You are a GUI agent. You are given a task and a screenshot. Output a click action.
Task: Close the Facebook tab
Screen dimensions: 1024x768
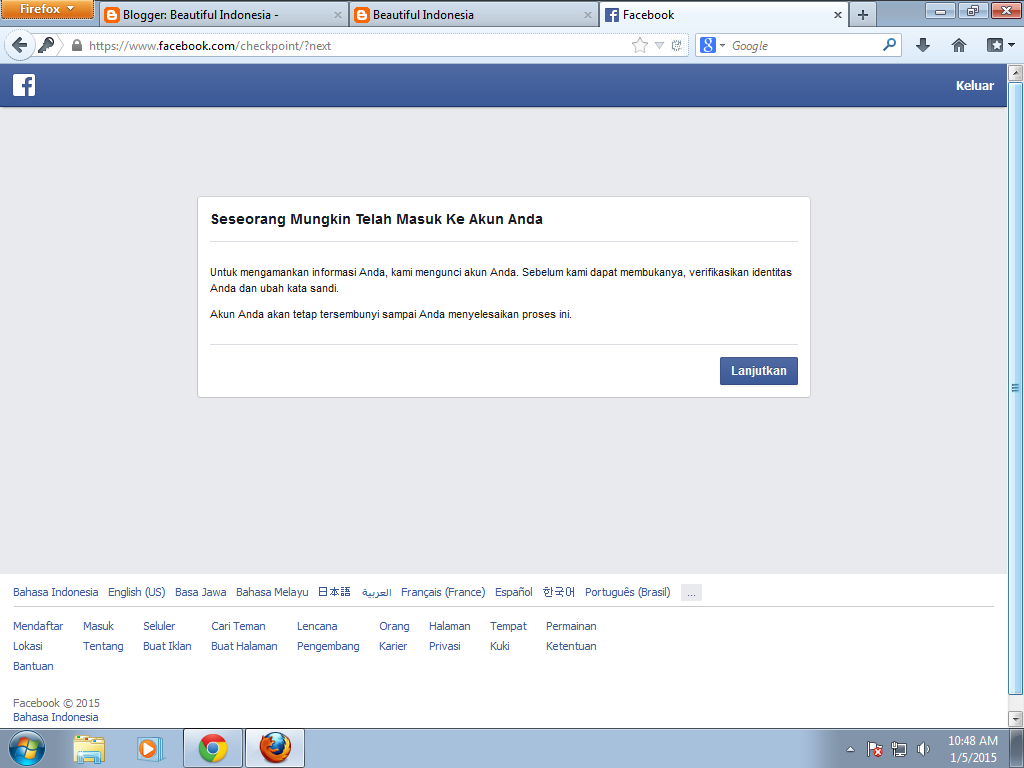click(x=838, y=15)
